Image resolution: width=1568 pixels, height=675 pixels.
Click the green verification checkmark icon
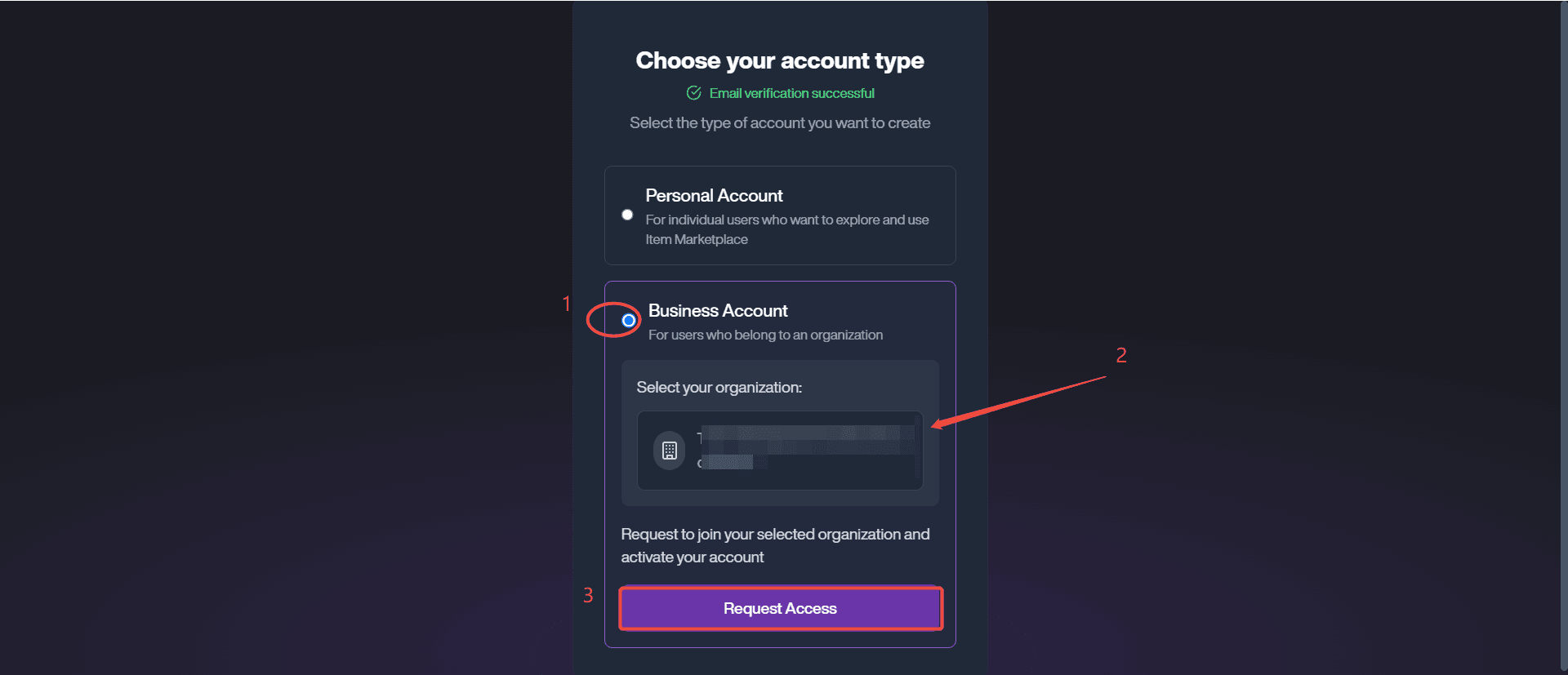(x=694, y=93)
